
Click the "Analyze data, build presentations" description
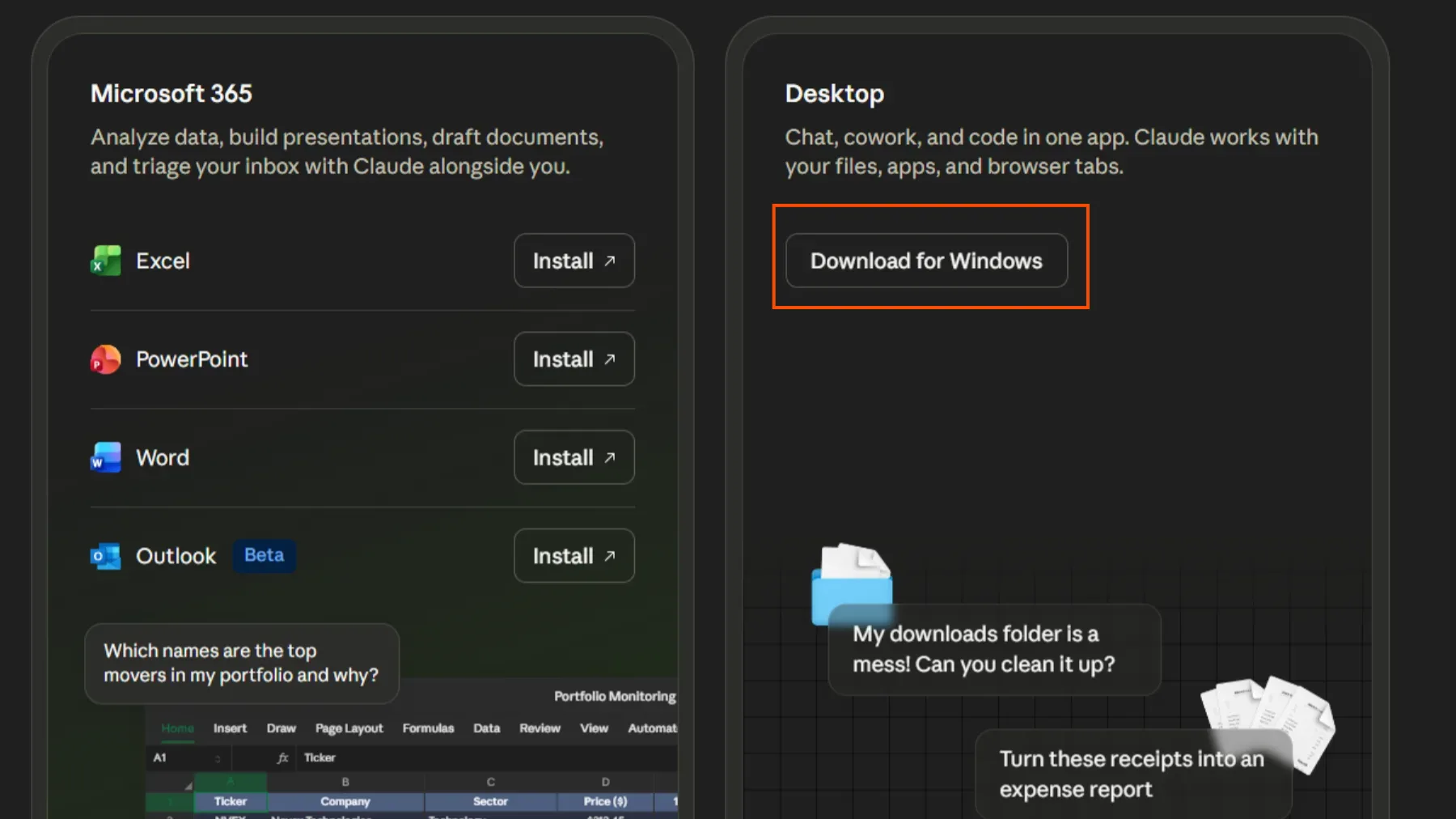[347, 151]
